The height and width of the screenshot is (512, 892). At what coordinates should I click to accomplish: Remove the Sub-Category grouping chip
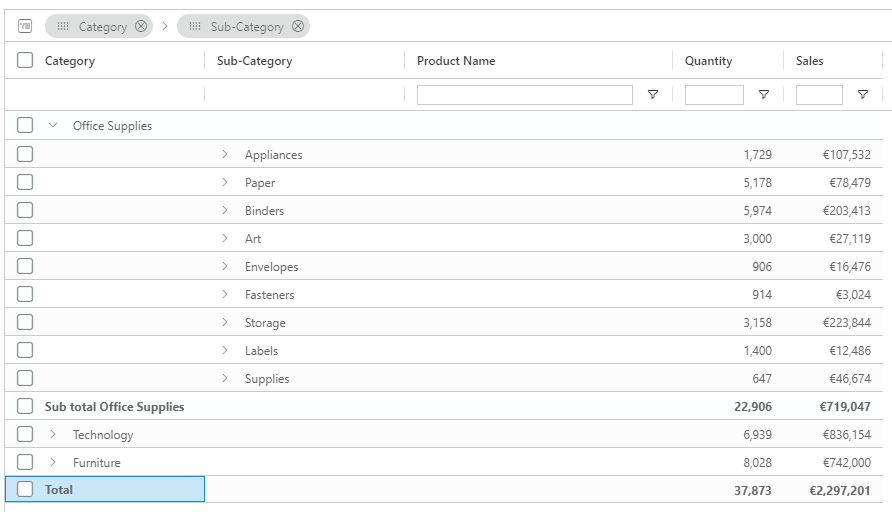[298, 27]
